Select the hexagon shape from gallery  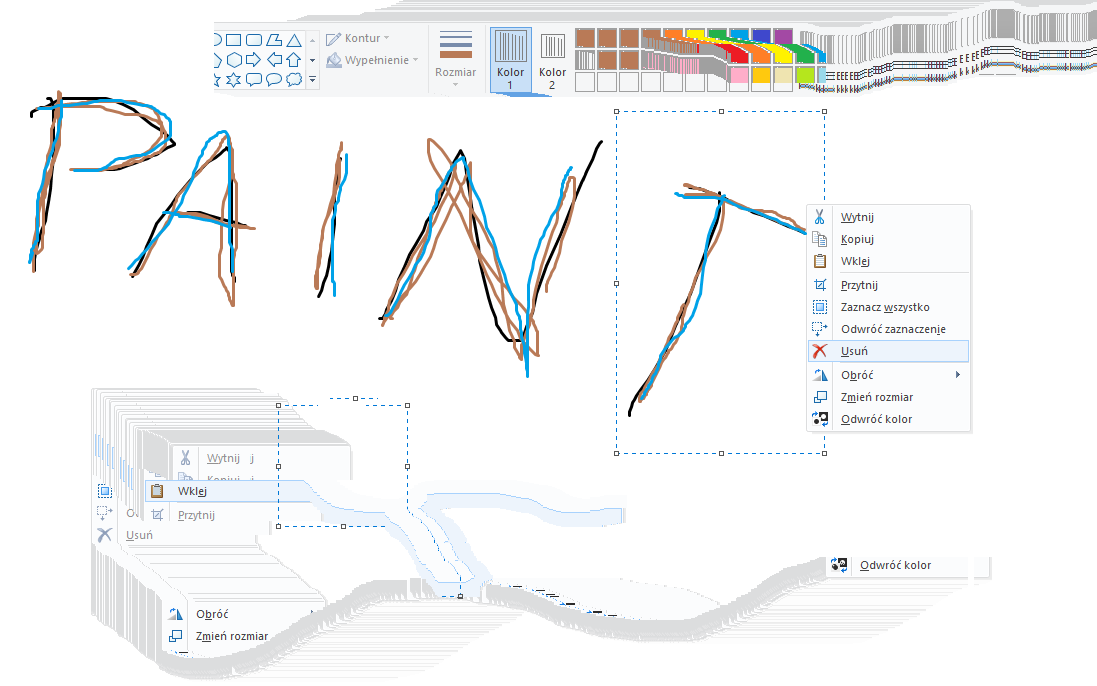point(233,60)
